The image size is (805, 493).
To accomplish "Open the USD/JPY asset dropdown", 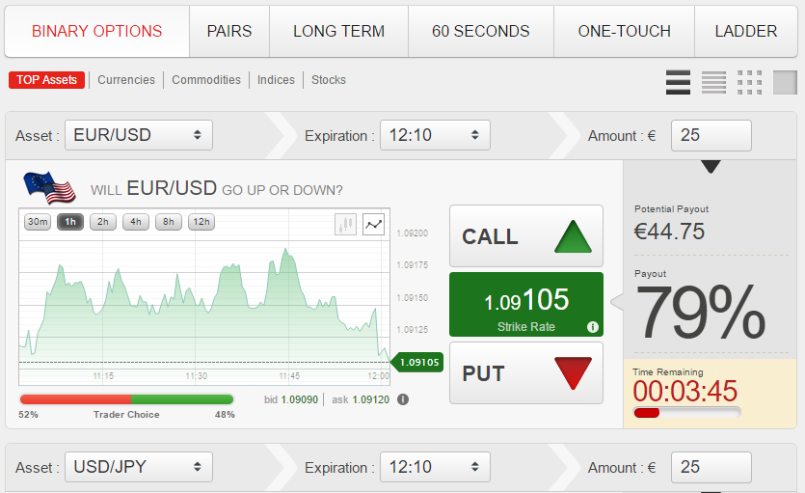I will [139, 467].
